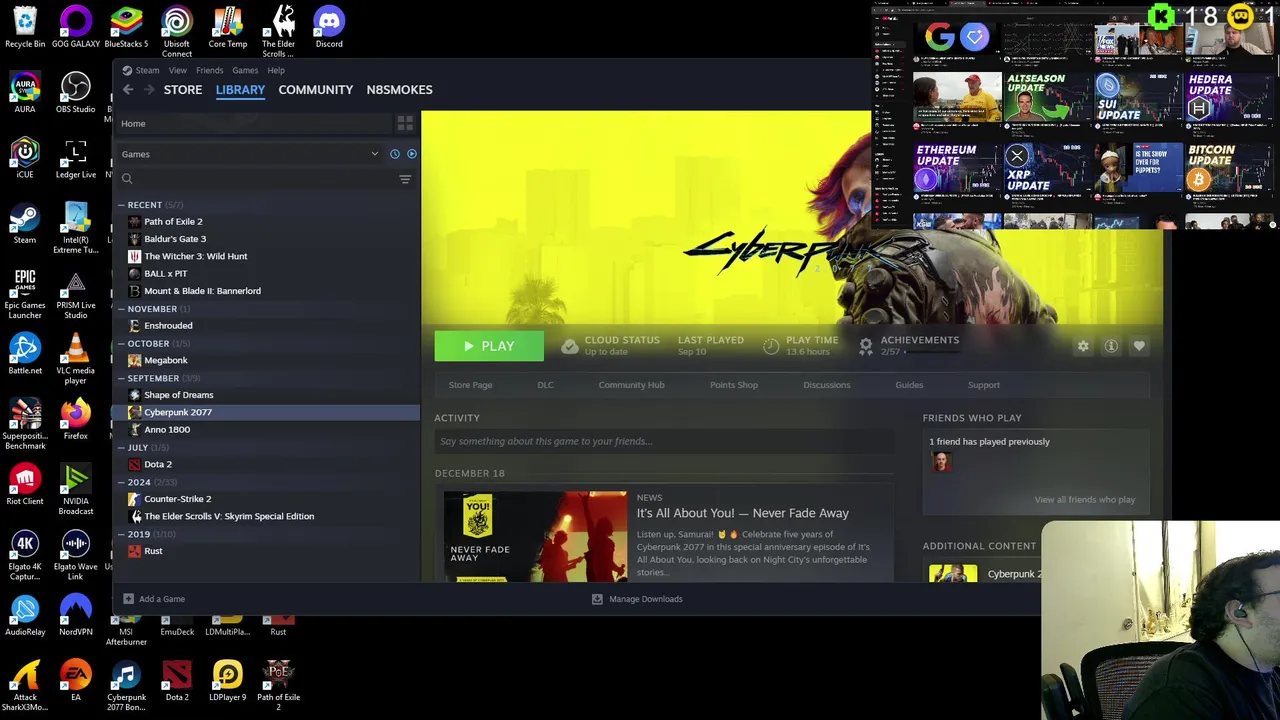Open Epic Games Launcher desktop shortcut
Screen dimensions: 1280x720
[x=25, y=293]
